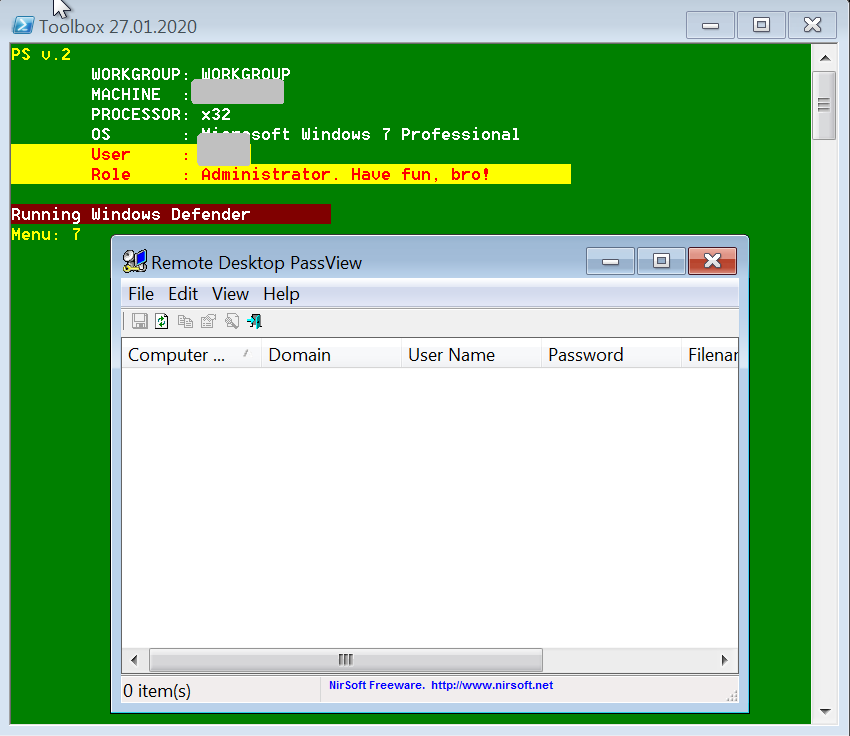Click the Remote Desktop PassView title icon

point(134,261)
